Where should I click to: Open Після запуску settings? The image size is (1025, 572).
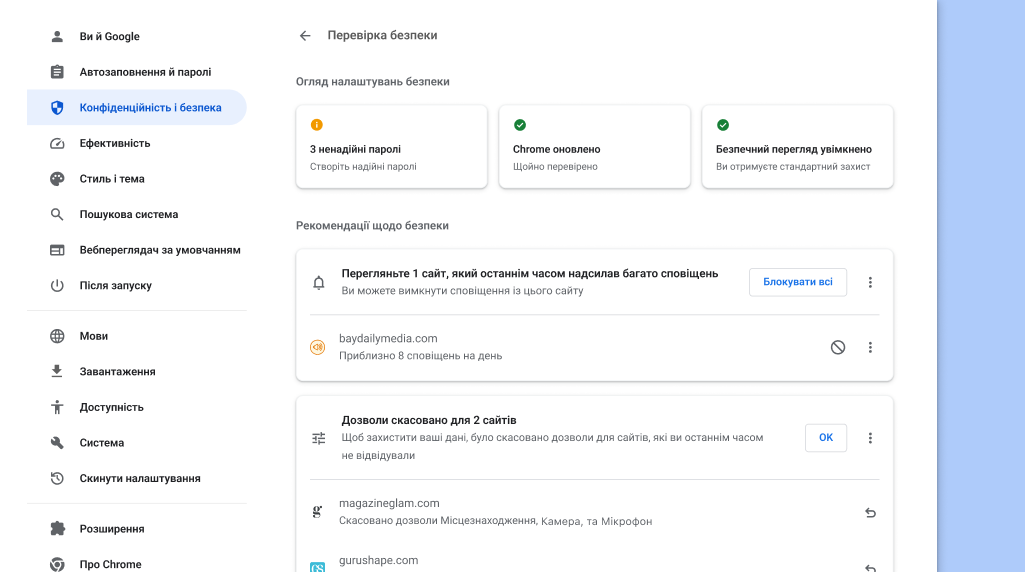[x=137, y=286]
